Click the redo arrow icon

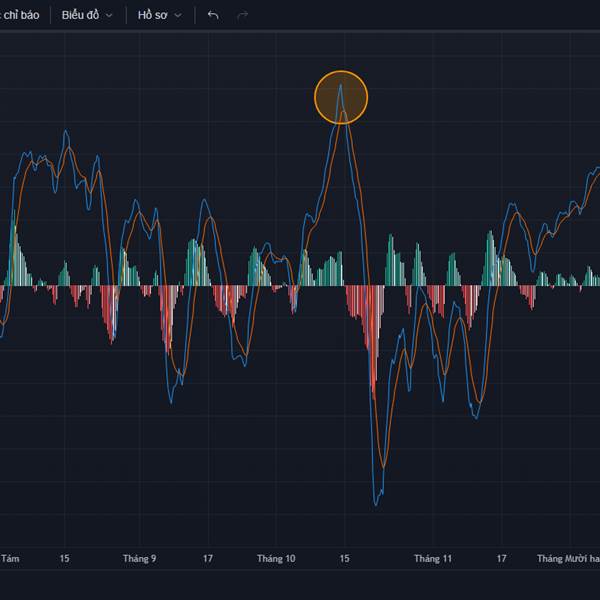point(242,16)
